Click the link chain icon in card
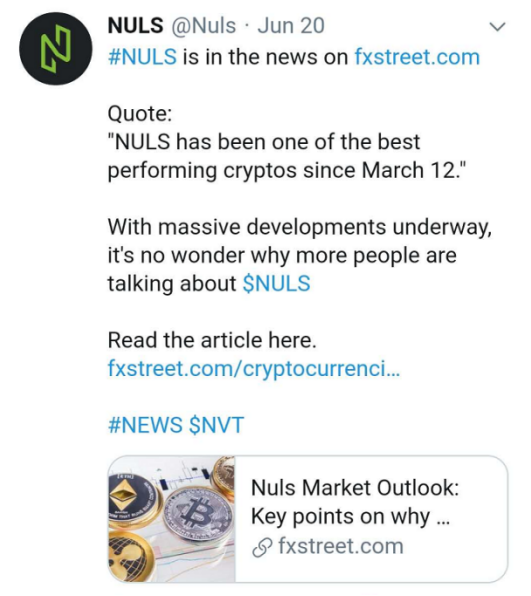 (x=262, y=548)
